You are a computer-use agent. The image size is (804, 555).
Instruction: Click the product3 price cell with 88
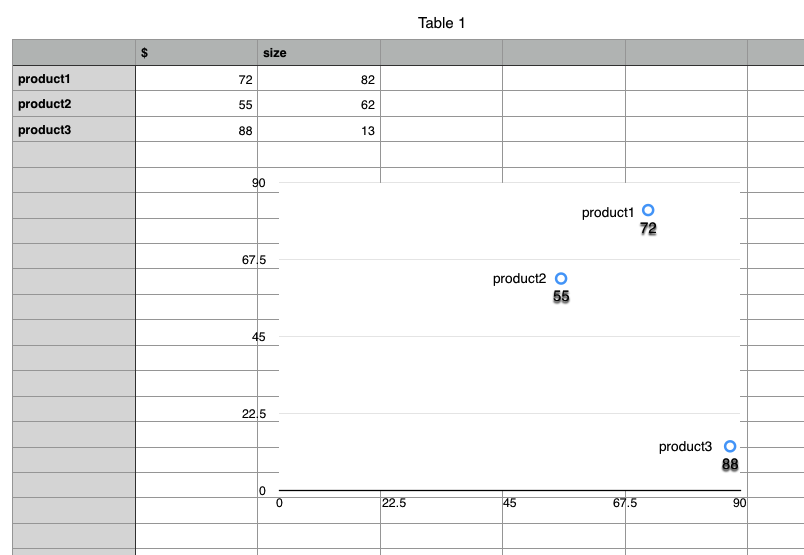[x=196, y=130]
